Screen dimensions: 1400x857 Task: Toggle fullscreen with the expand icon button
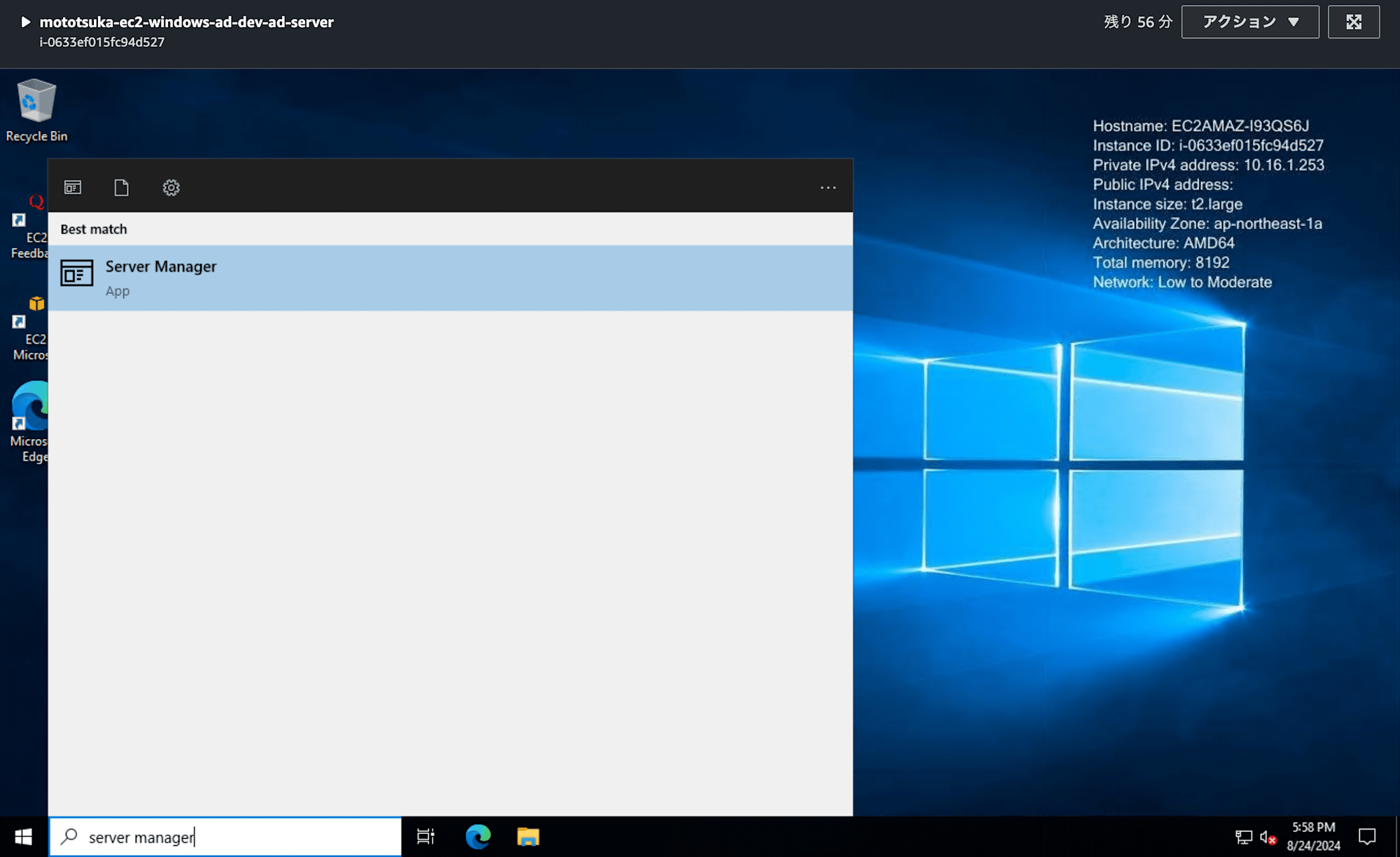[1354, 22]
